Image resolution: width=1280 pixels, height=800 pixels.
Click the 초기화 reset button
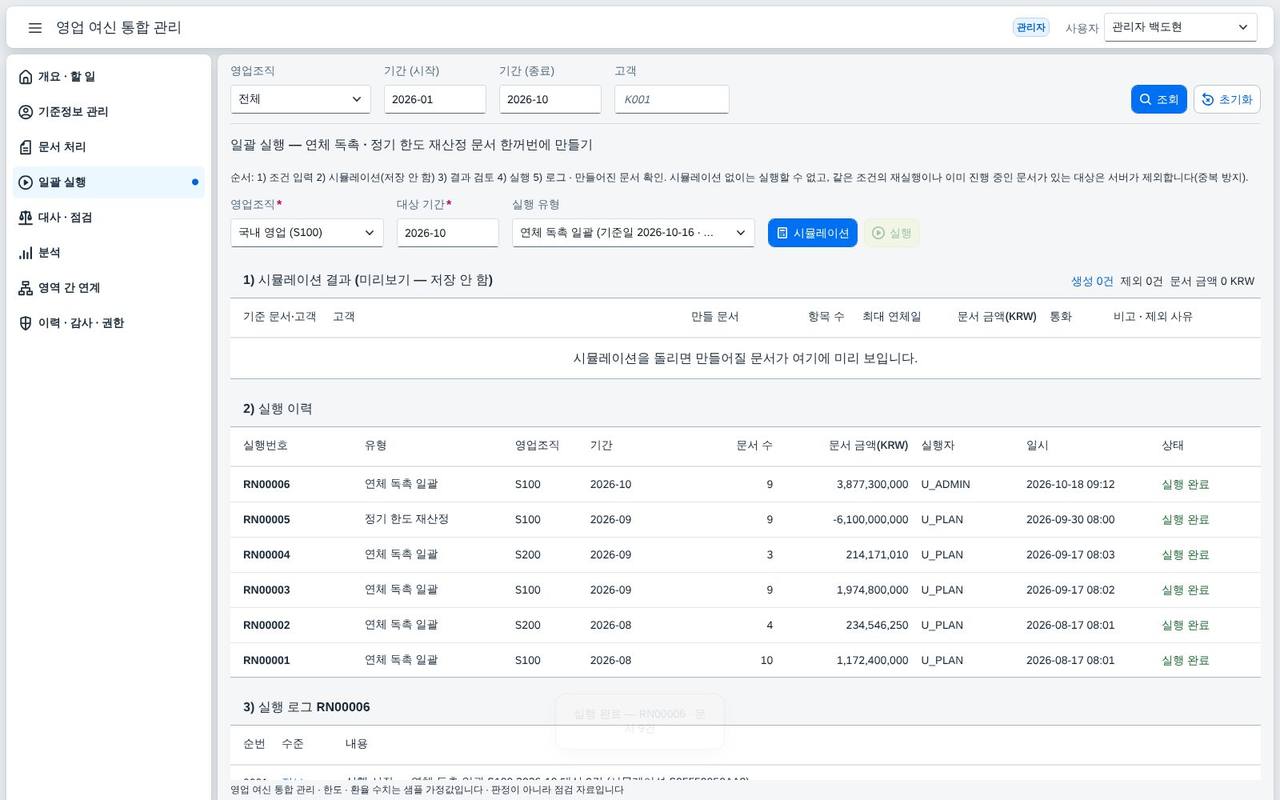click(x=1227, y=99)
